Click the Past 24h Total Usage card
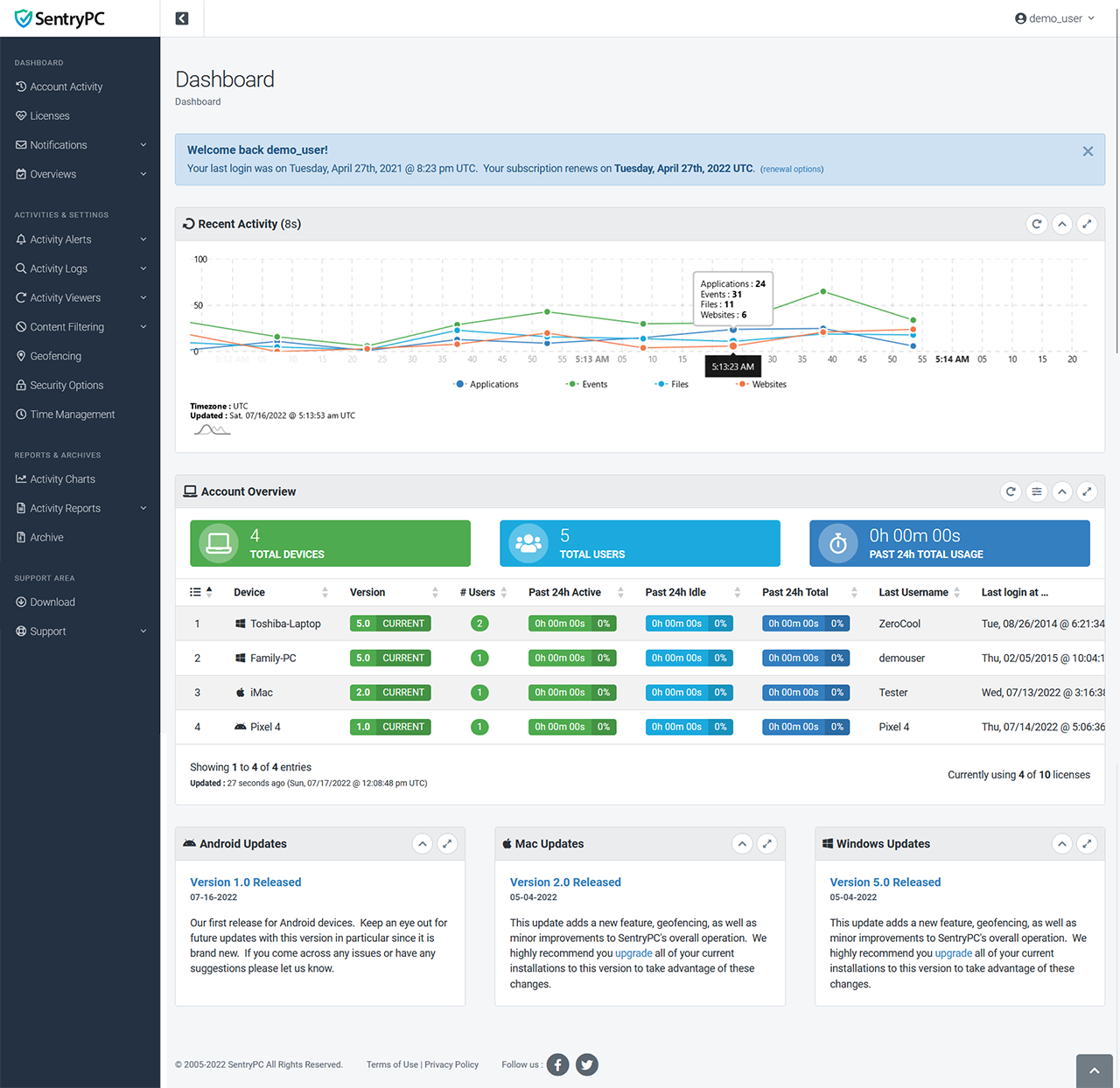Image resolution: width=1120 pixels, height=1088 pixels. pyautogui.click(x=949, y=543)
